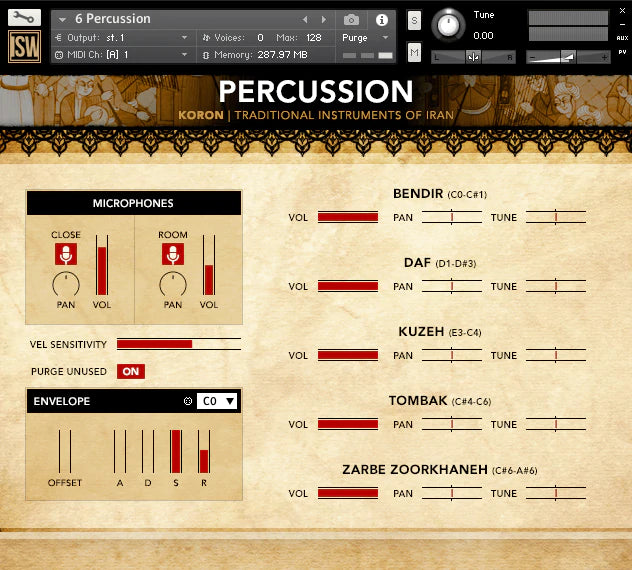Viewport: 632px width, 570px height.
Task: Adjust Close microphone PAN knob
Action: click(x=66, y=285)
